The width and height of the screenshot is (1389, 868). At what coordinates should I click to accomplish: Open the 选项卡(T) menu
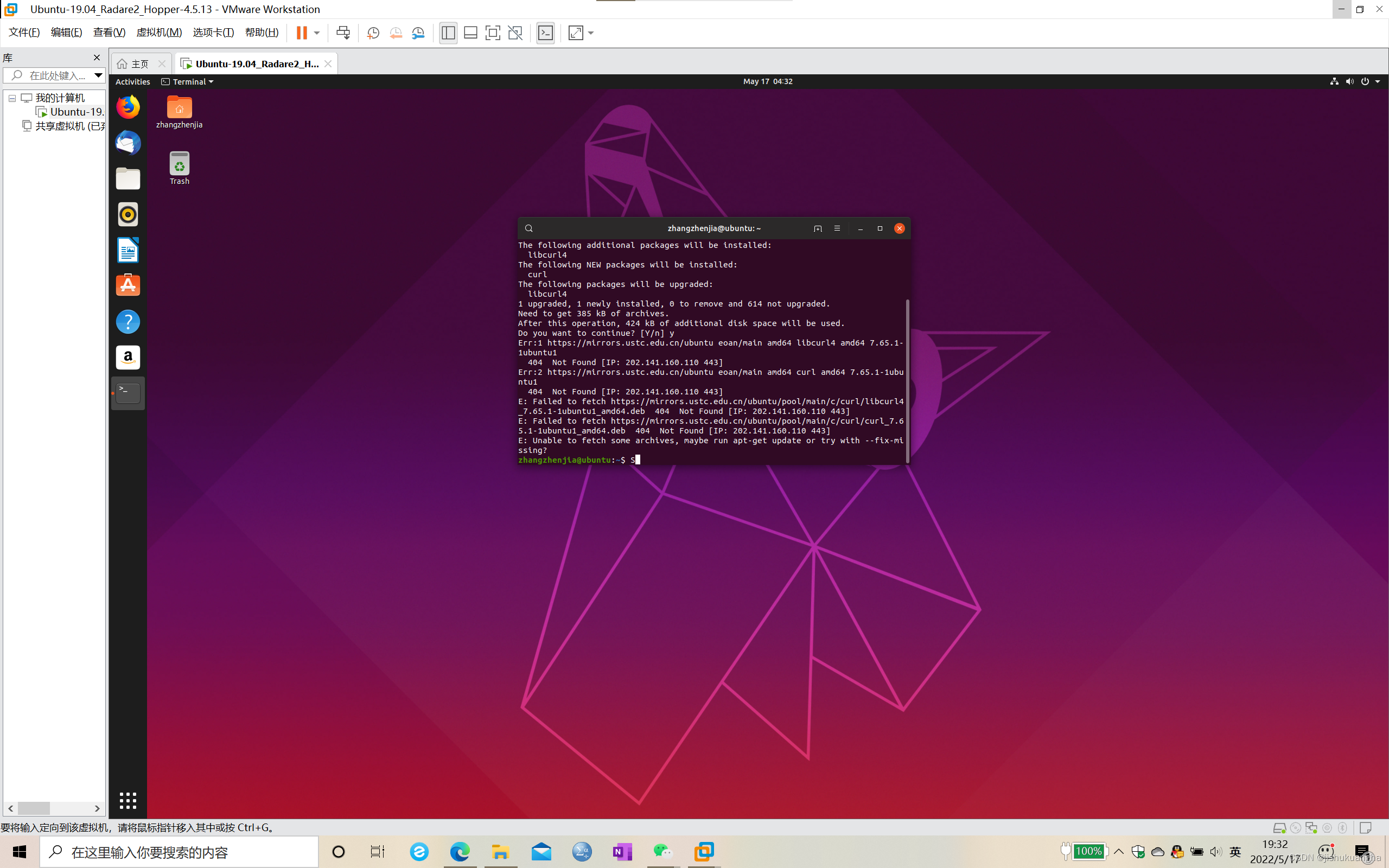[x=214, y=32]
